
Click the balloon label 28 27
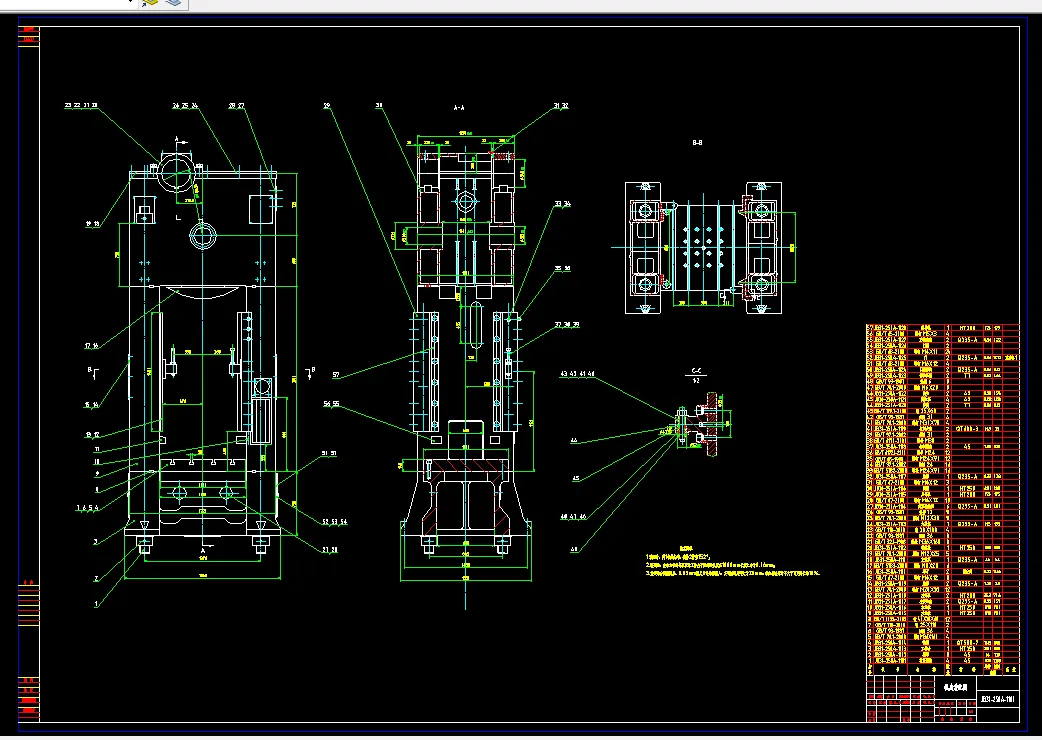click(x=237, y=106)
